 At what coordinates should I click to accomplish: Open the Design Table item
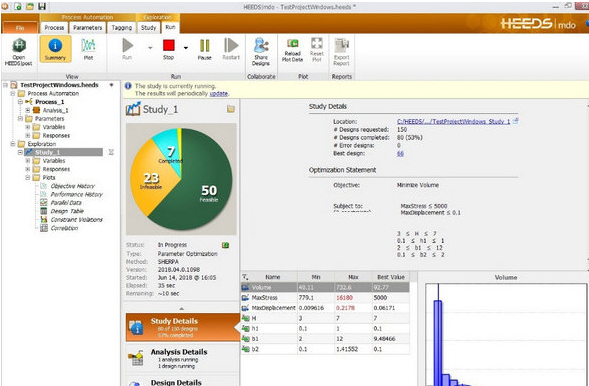click(67, 211)
